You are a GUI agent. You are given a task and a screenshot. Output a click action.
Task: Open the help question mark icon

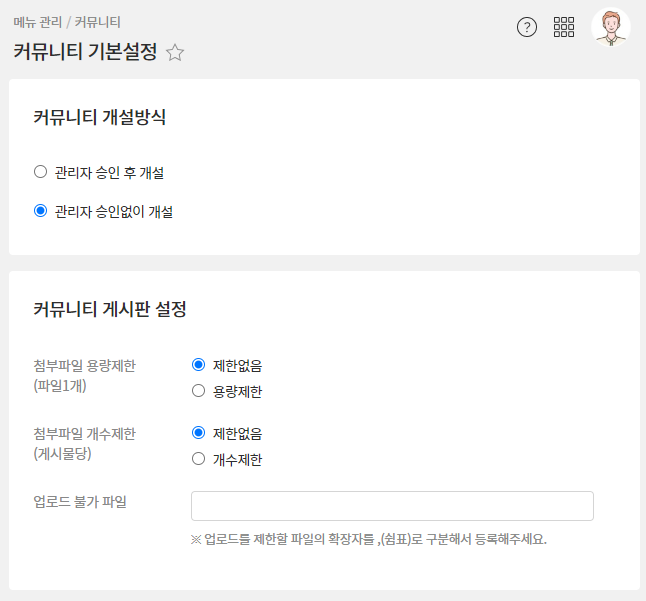point(527,27)
